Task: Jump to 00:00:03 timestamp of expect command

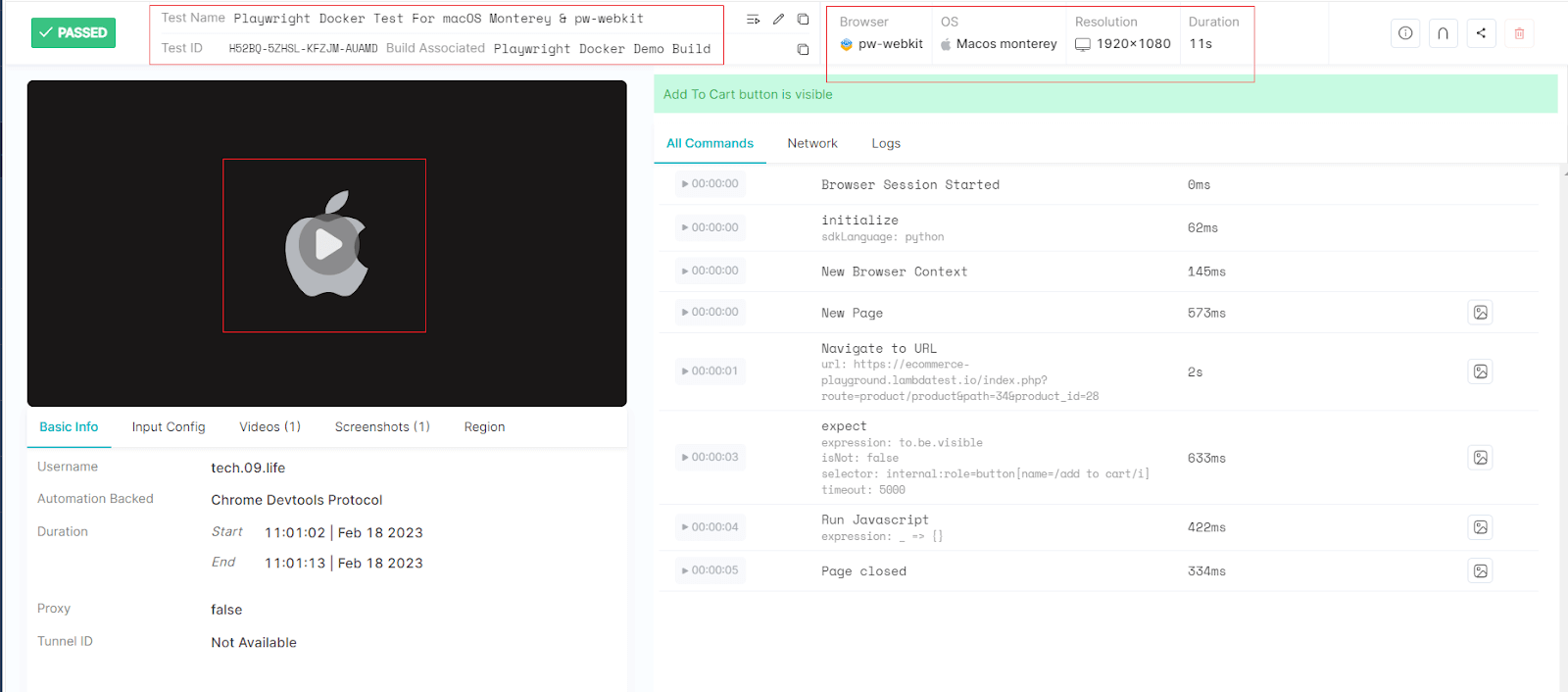Action: [710, 458]
